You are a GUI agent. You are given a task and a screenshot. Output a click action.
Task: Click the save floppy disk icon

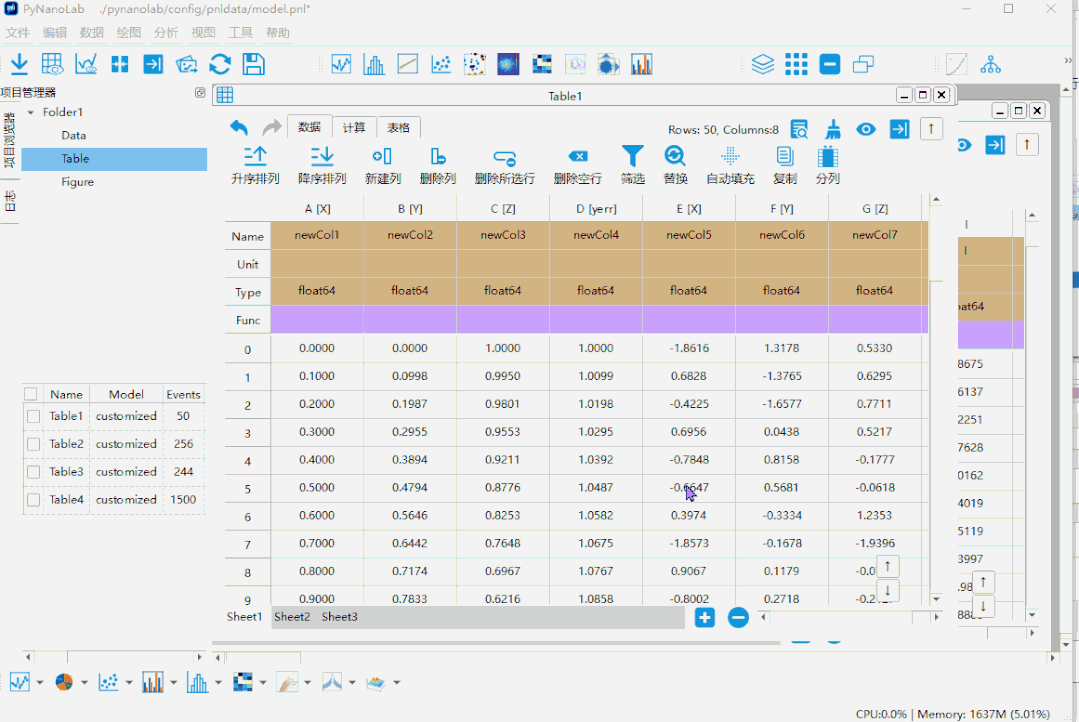[253, 64]
